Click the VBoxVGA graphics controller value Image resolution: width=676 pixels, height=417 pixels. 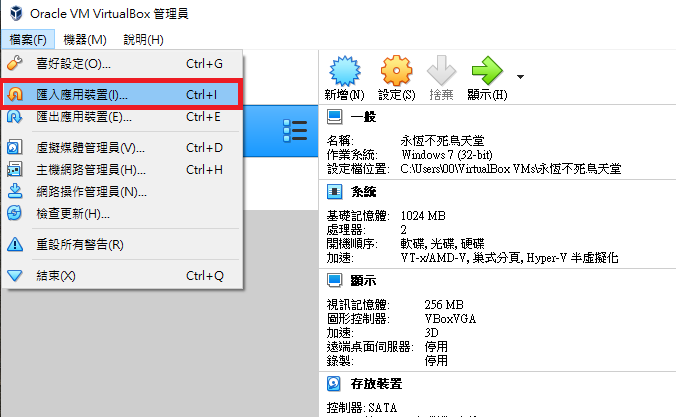[450, 319]
